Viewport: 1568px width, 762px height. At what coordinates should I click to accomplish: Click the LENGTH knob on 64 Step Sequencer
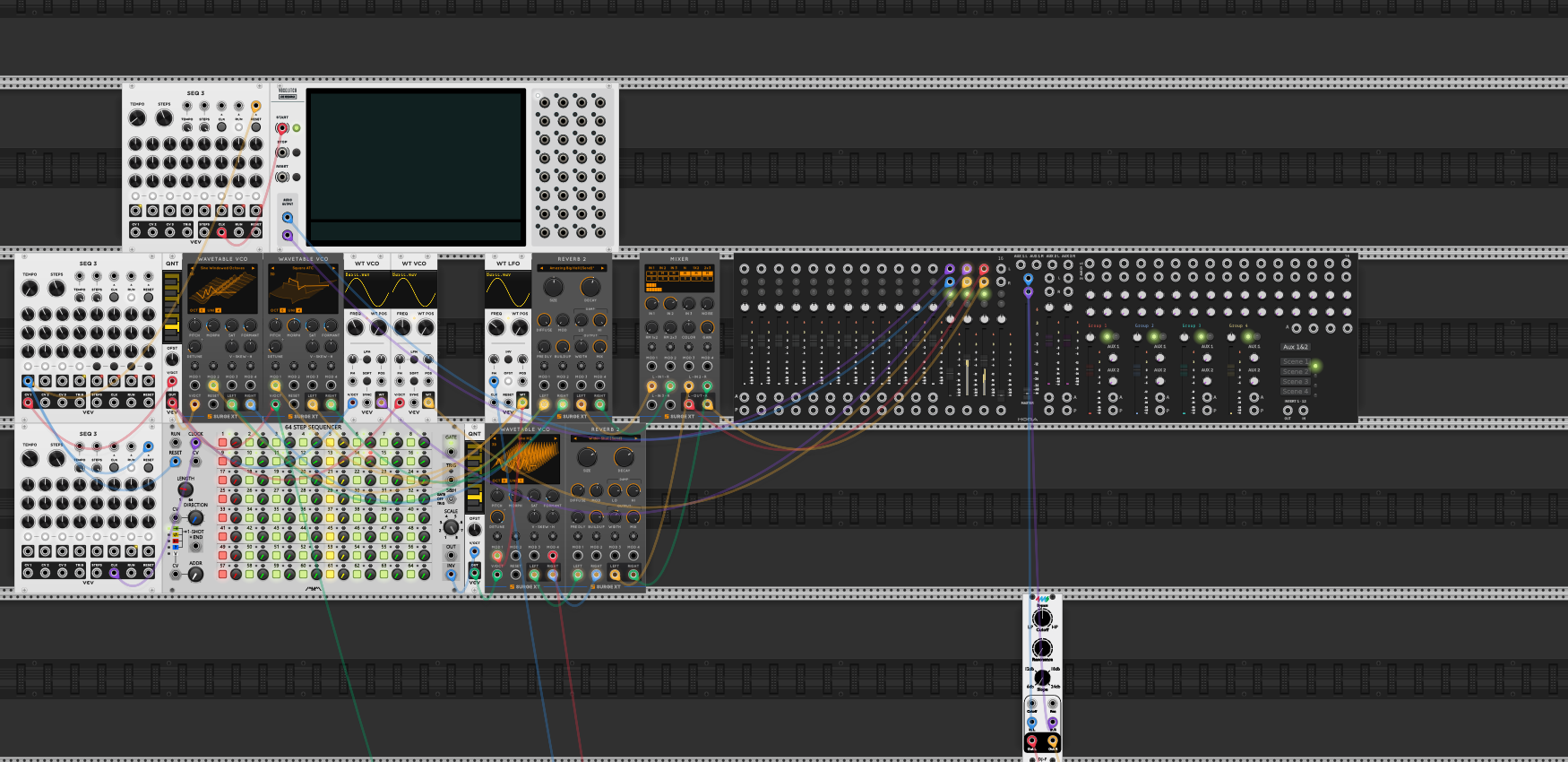[185, 489]
